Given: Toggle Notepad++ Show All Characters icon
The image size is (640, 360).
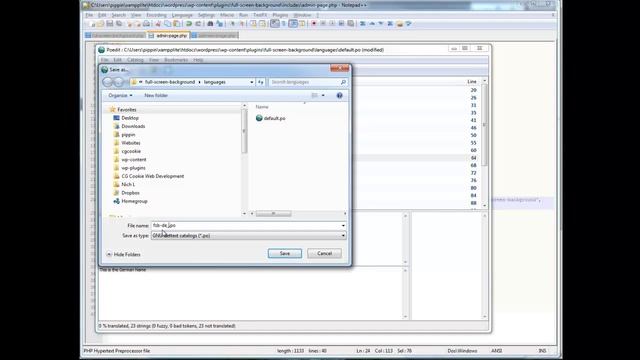Looking at the screenshot, I should 284,24.
